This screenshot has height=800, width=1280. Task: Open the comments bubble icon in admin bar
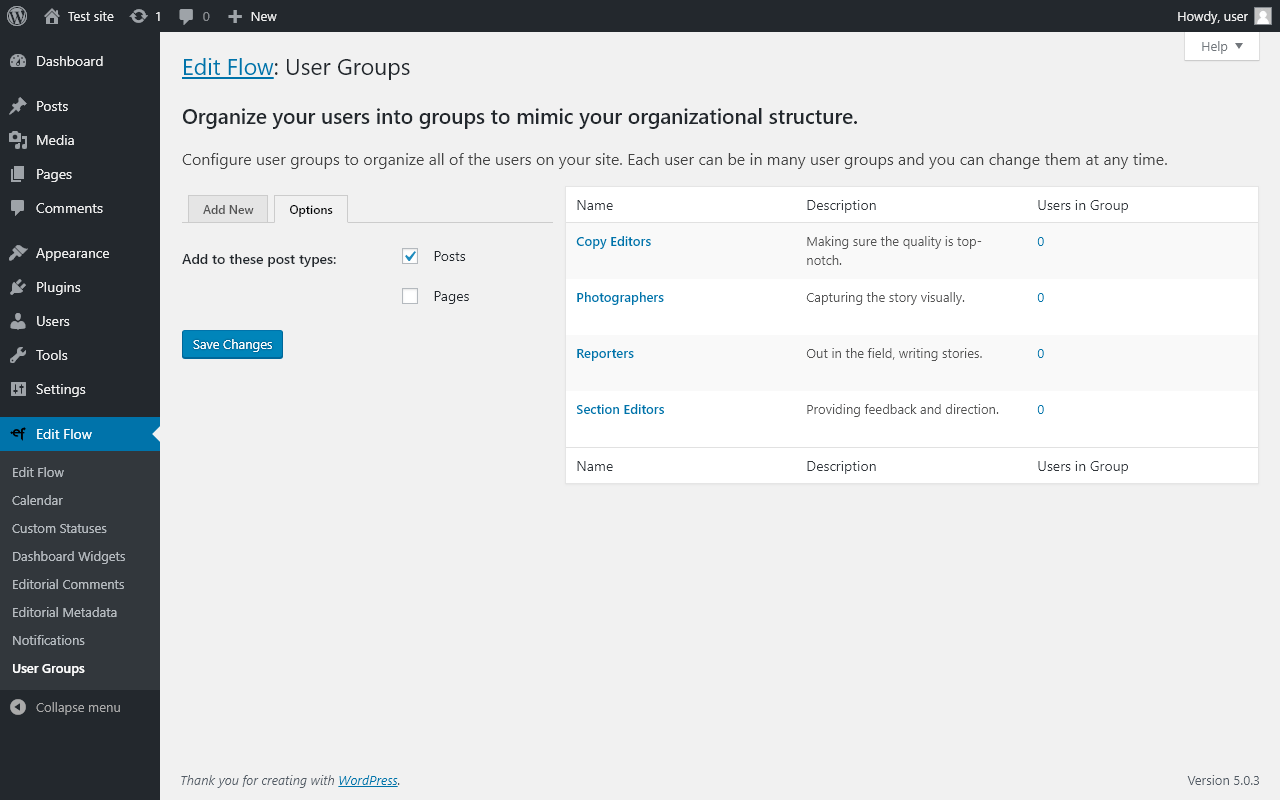click(x=186, y=16)
